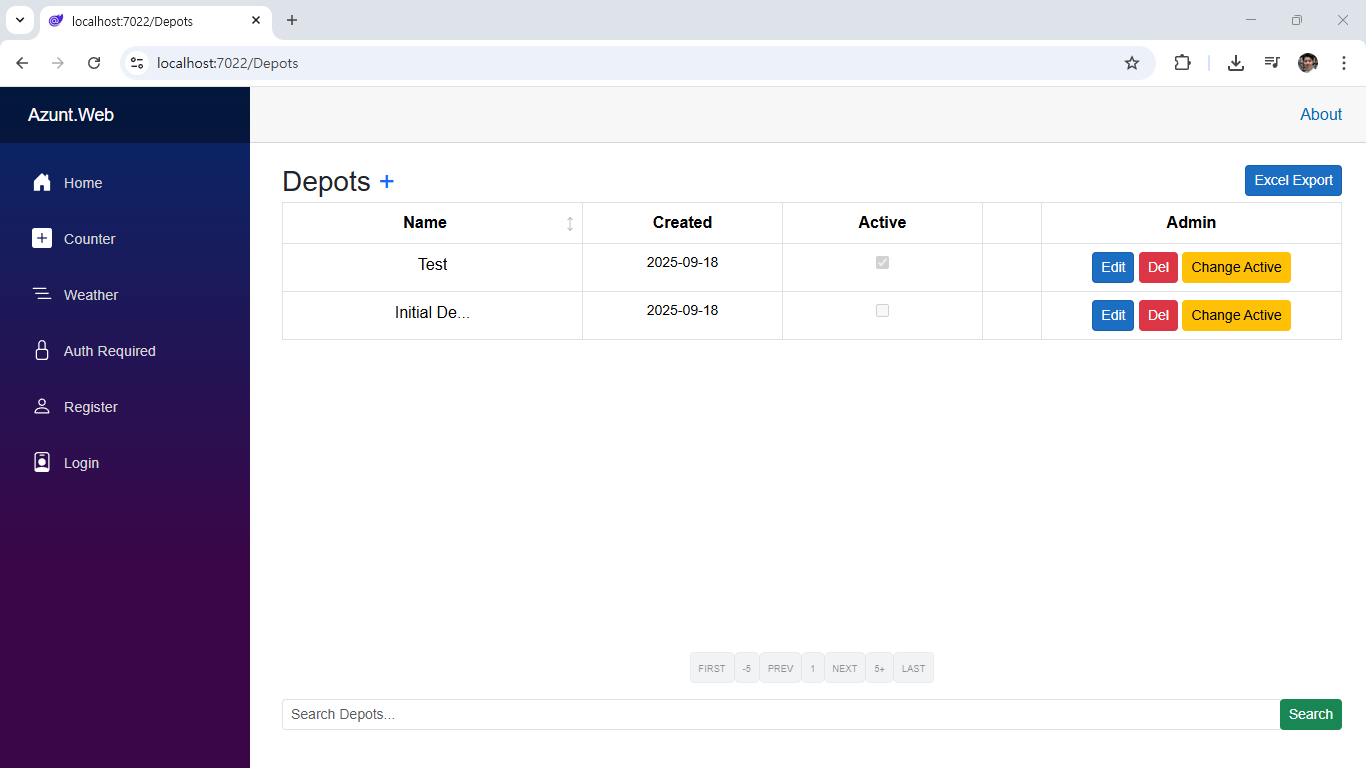Click the Register person icon

pyautogui.click(x=42, y=407)
